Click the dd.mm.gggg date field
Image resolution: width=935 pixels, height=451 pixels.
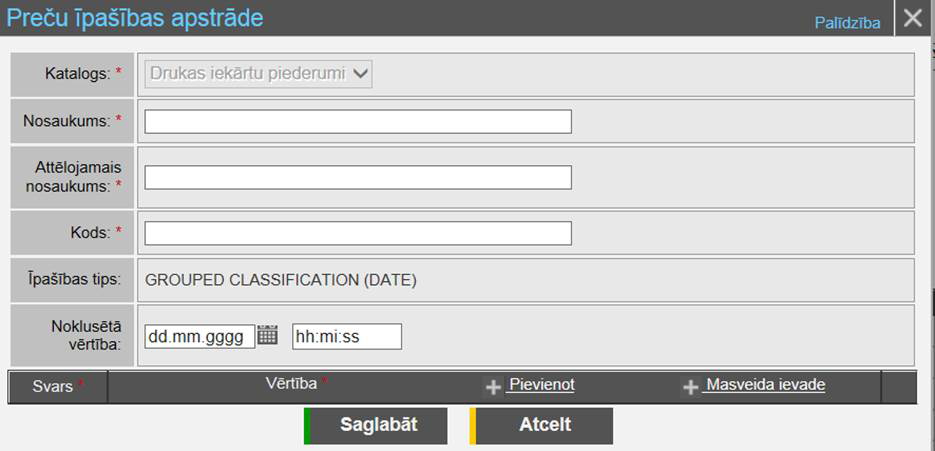coord(199,336)
